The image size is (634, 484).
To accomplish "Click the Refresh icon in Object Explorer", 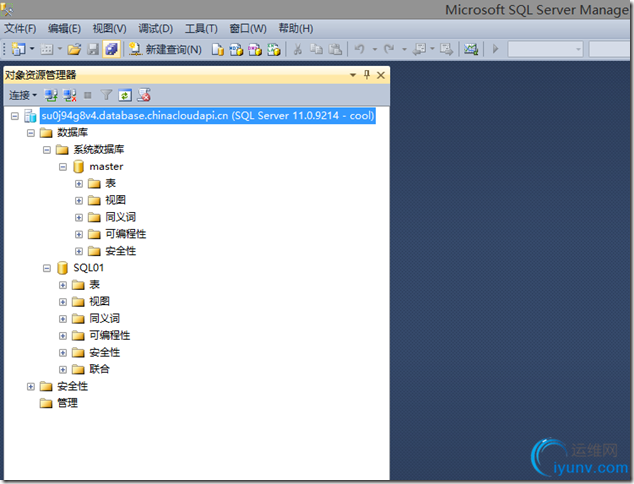I will click(125, 95).
